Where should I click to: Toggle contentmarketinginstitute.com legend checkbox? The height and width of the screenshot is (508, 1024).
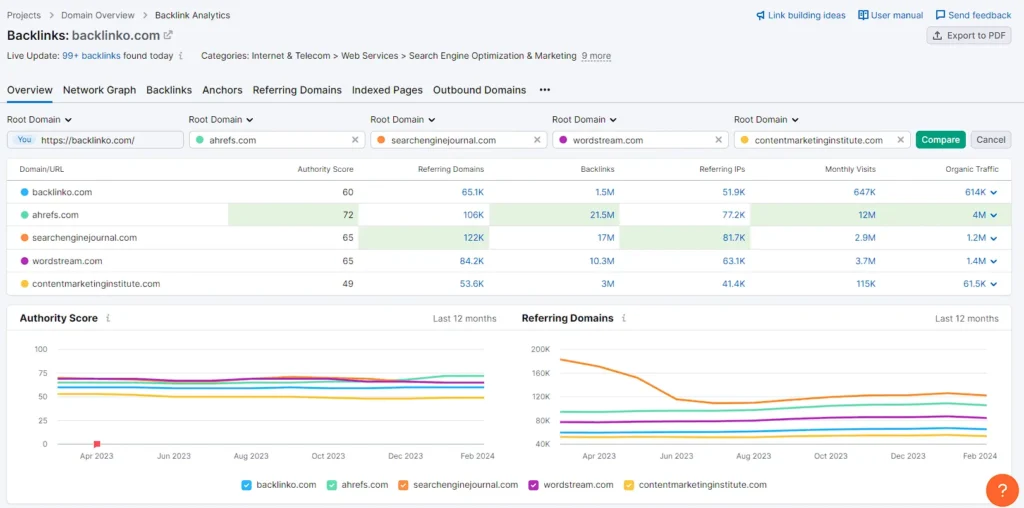pos(629,485)
